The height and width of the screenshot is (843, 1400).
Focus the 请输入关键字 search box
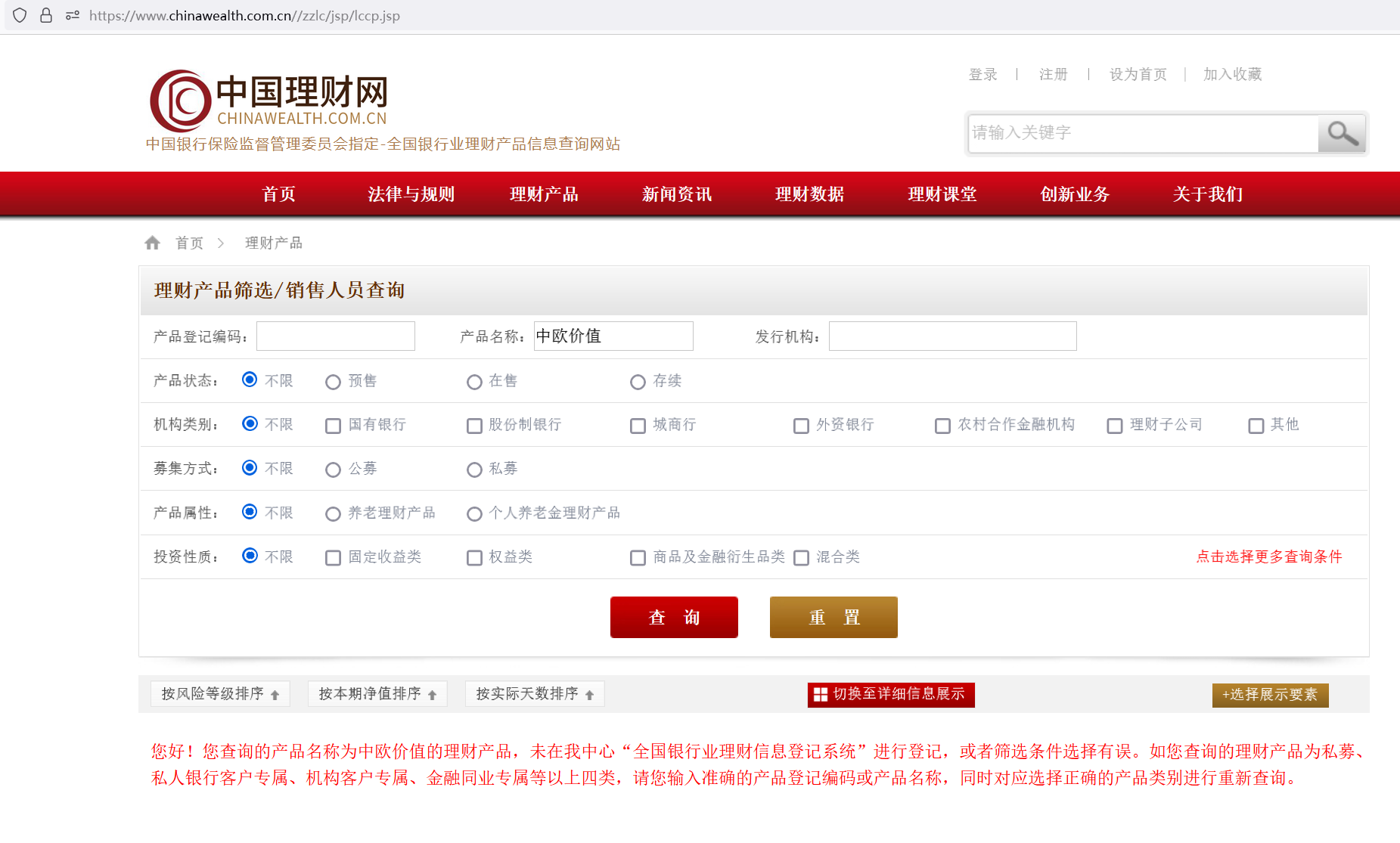point(1143,134)
